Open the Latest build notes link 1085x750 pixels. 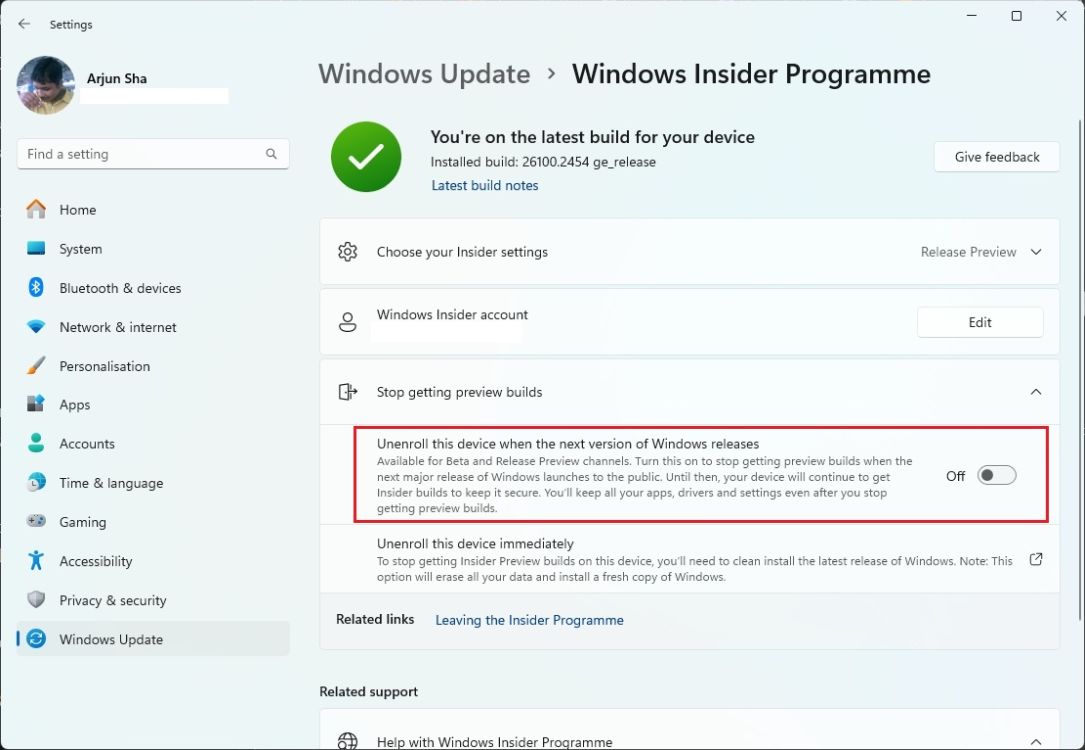coord(484,184)
